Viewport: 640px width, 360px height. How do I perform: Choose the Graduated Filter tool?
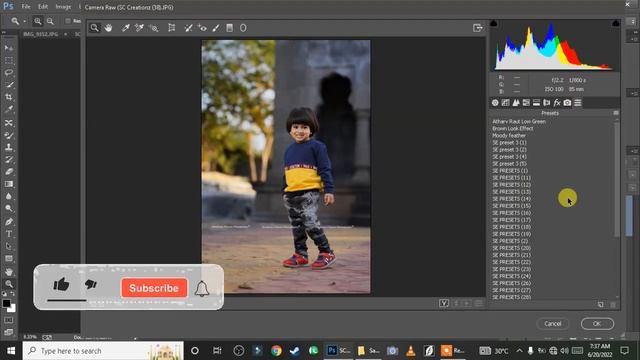point(230,28)
